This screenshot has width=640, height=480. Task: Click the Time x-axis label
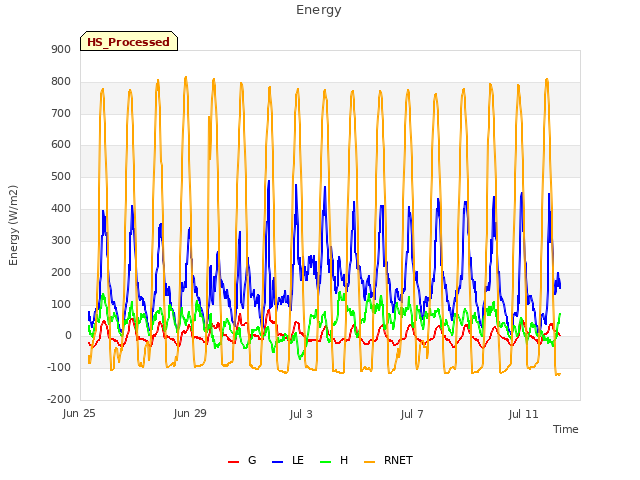[566, 429]
